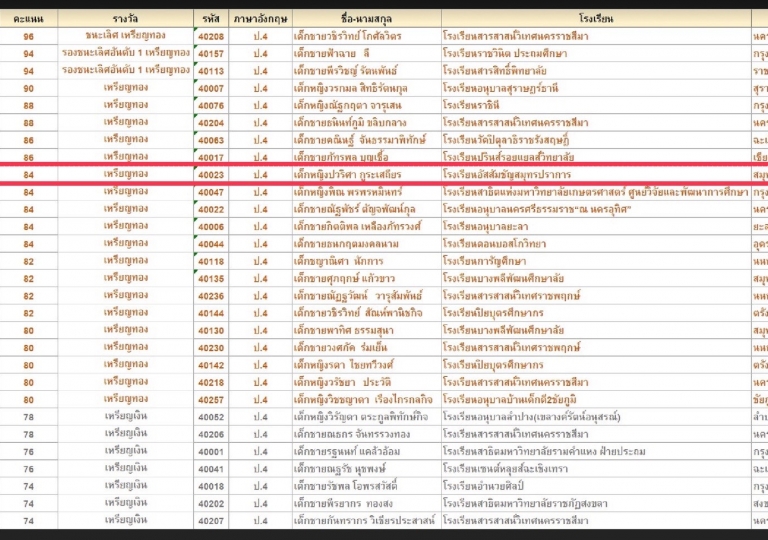The height and width of the screenshot is (540, 768).
Task: Select the score 84 in row 40023
Action: click(x=28, y=175)
